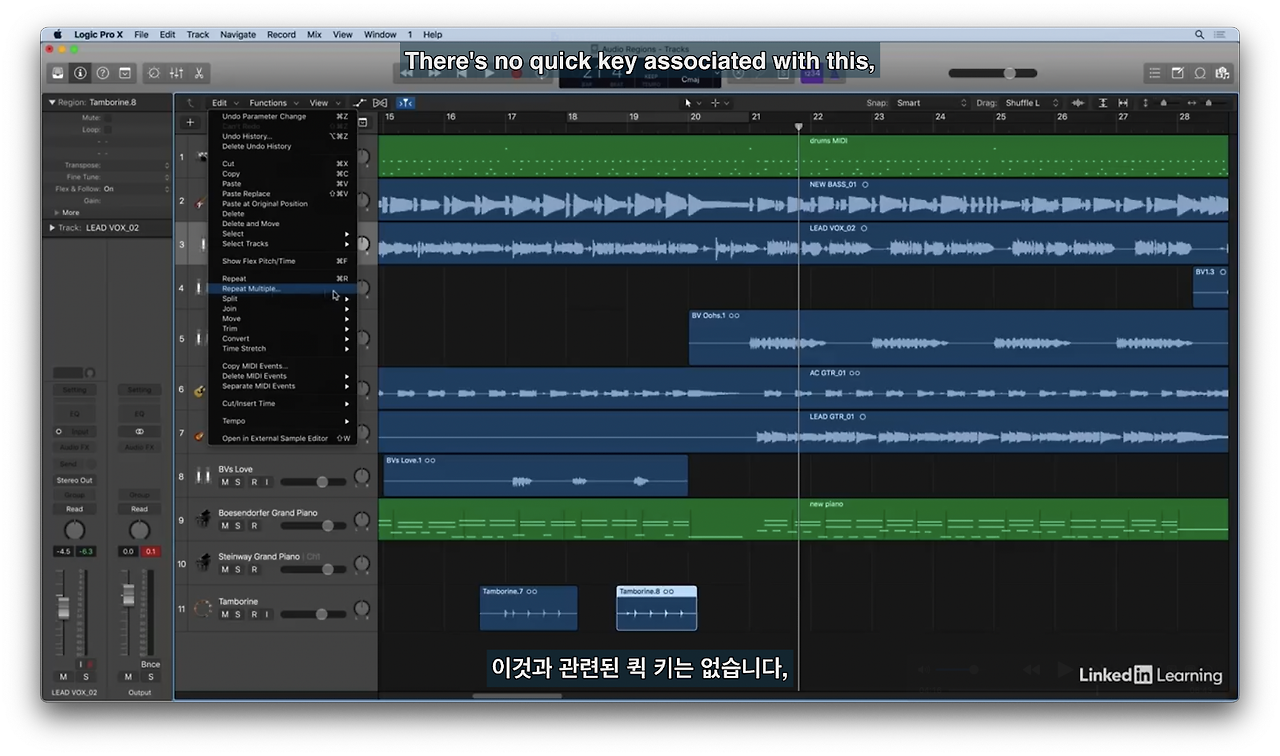1280x756 pixels.
Task: Open the Mix menu in menu bar
Action: click(314, 34)
